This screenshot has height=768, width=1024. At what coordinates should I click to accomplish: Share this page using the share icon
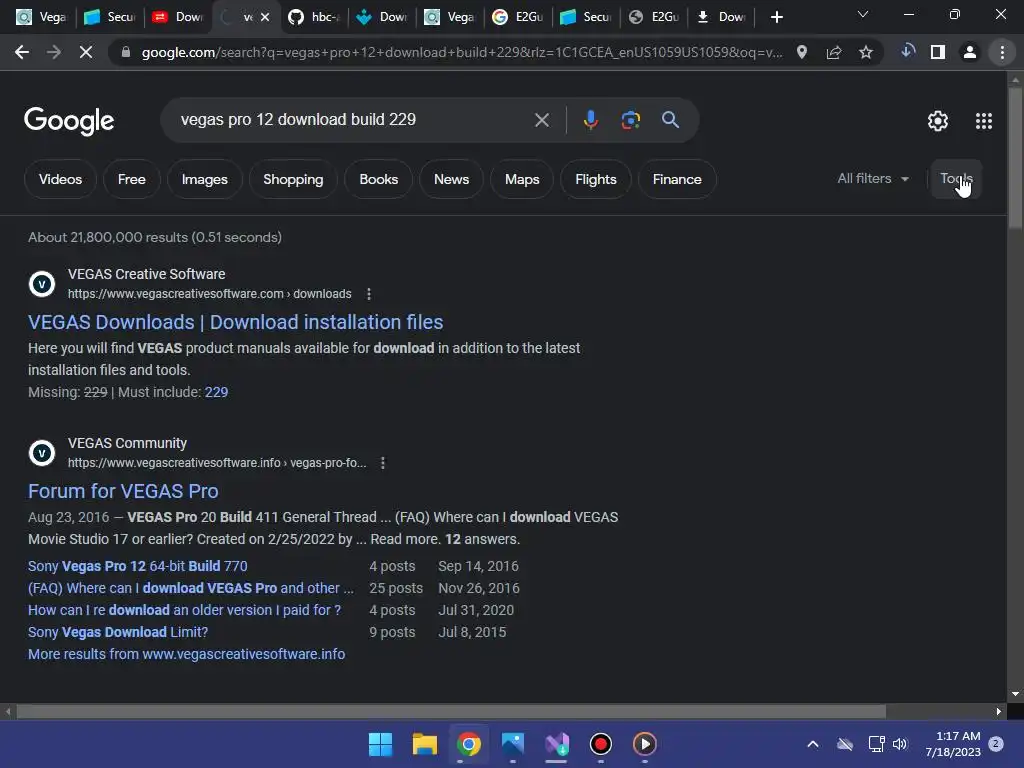pos(833,52)
